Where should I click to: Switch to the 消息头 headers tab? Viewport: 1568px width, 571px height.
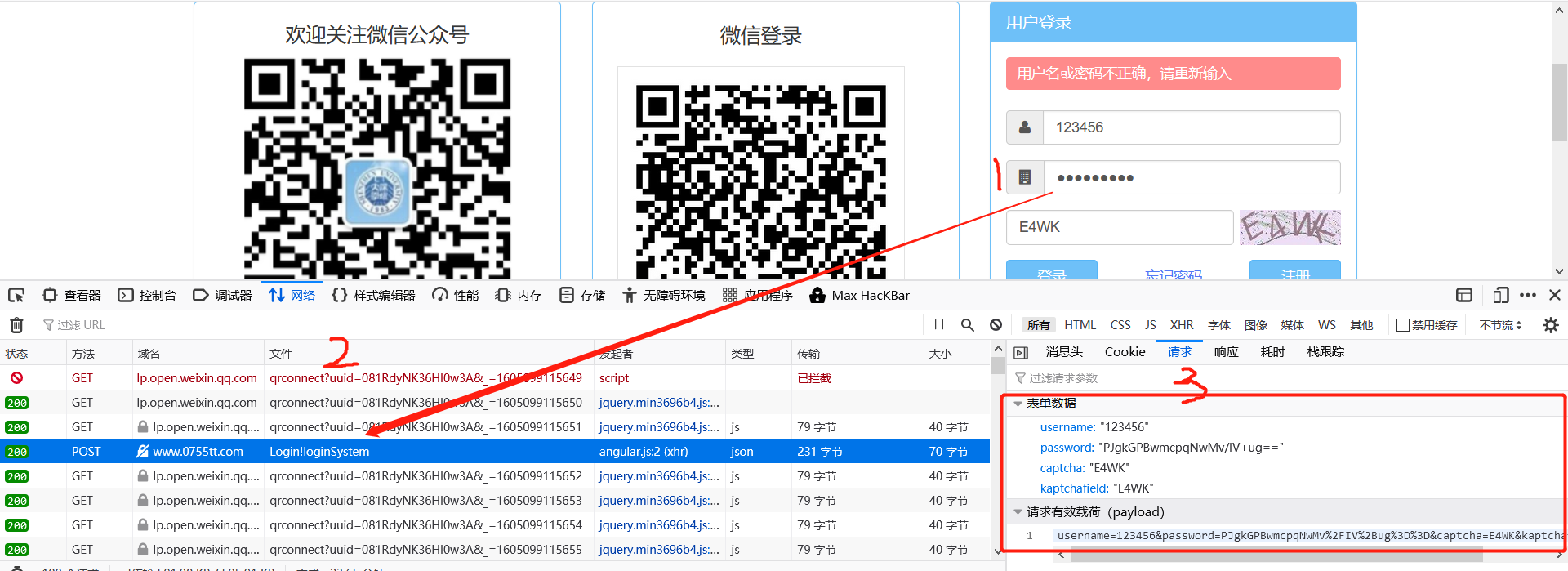[x=1064, y=352]
